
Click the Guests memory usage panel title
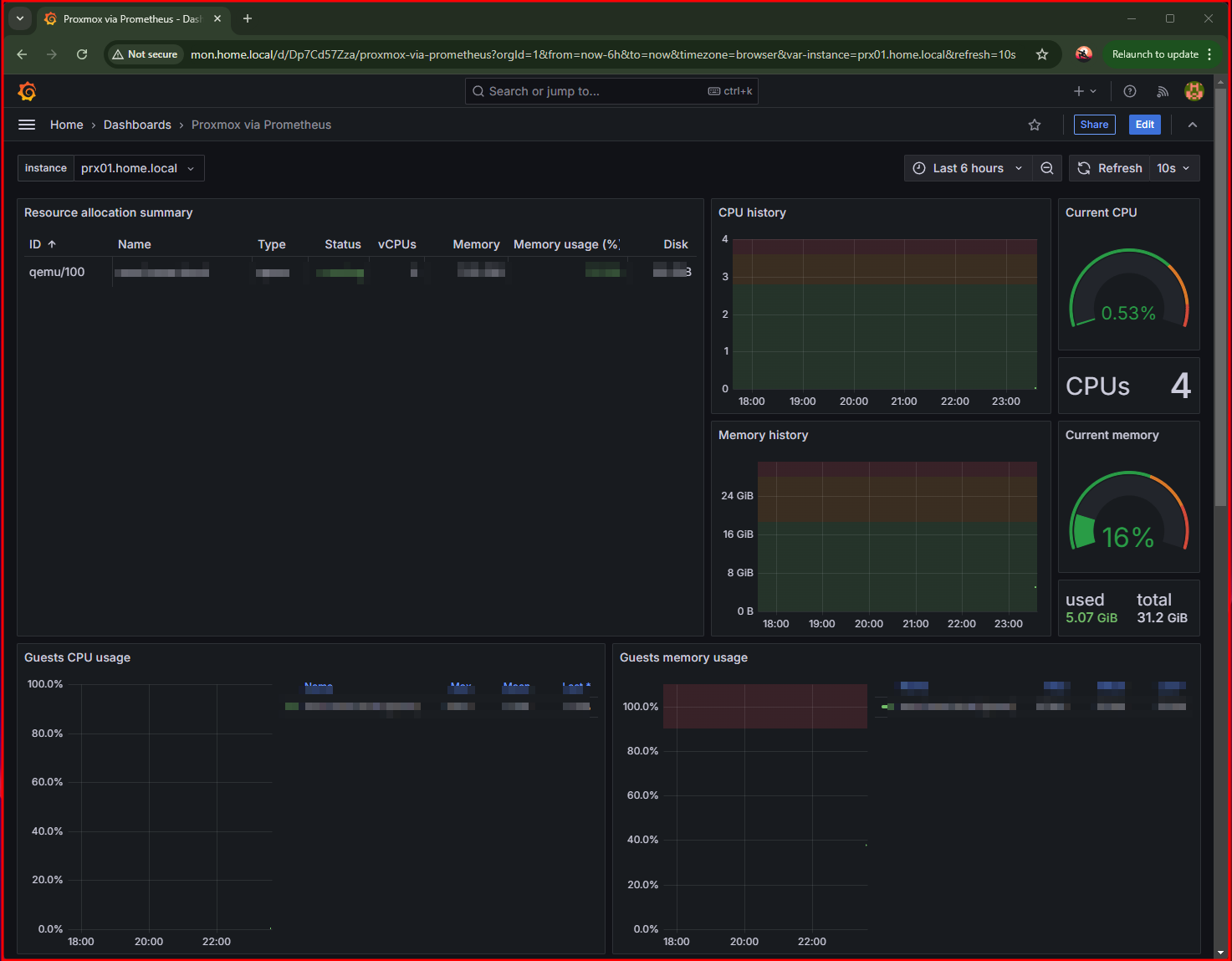tap(683, 657)
